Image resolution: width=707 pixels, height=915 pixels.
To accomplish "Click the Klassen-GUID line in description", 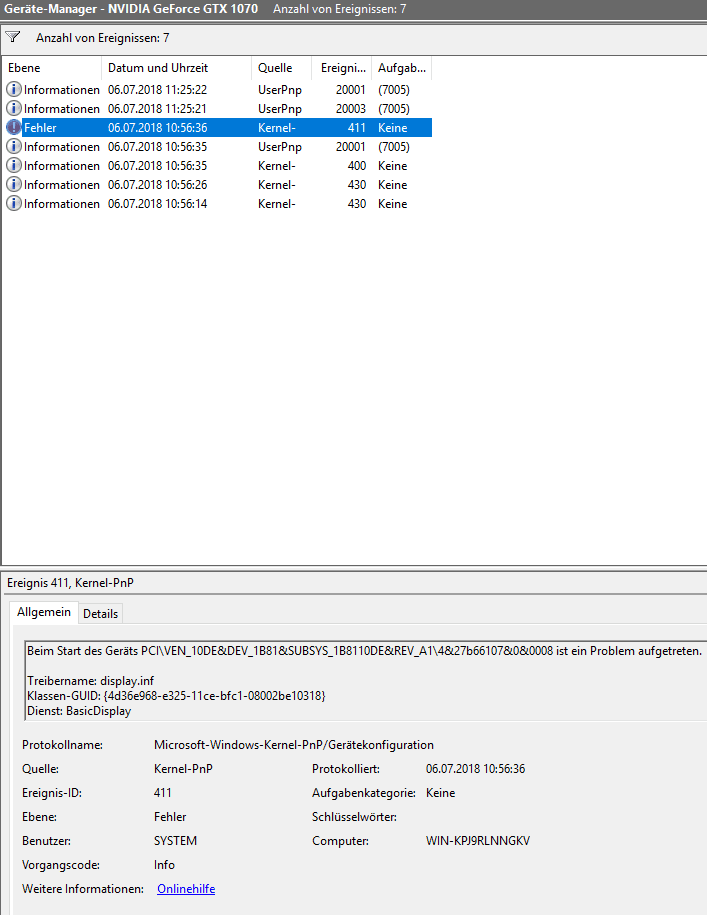I will (176, 696).
